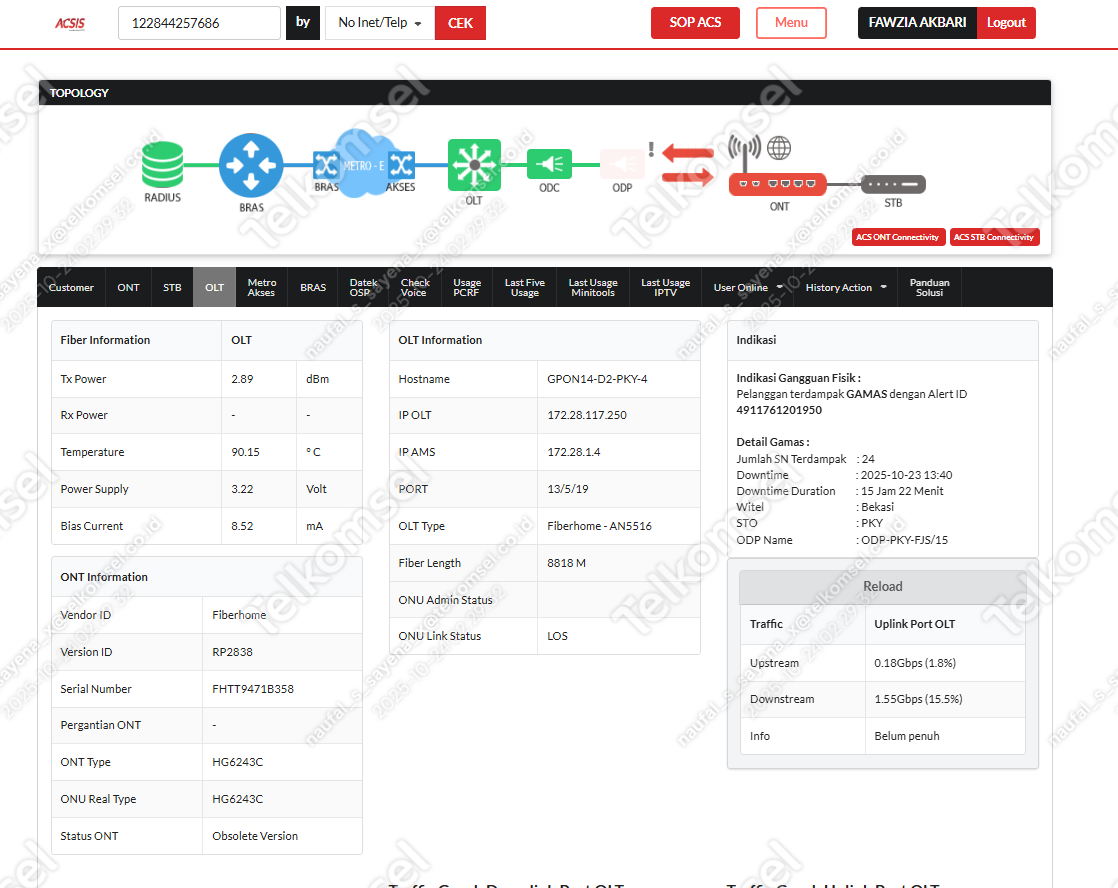Focus the customer number search field

[x=199, y=23]
